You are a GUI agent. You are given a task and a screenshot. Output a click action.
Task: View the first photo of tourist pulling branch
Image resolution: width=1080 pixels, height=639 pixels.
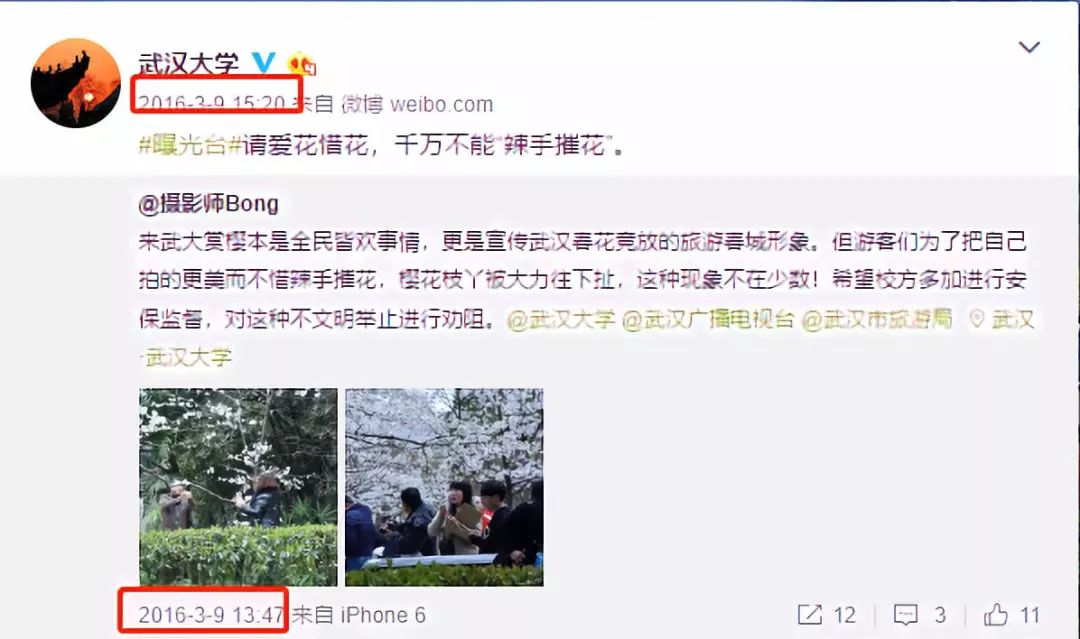point(238,488)
